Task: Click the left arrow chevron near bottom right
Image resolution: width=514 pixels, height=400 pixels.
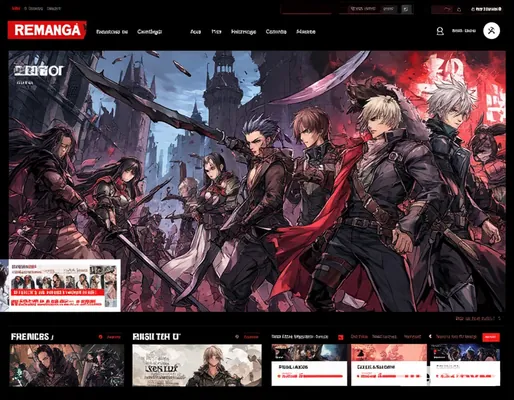Action: pos(430,337)
